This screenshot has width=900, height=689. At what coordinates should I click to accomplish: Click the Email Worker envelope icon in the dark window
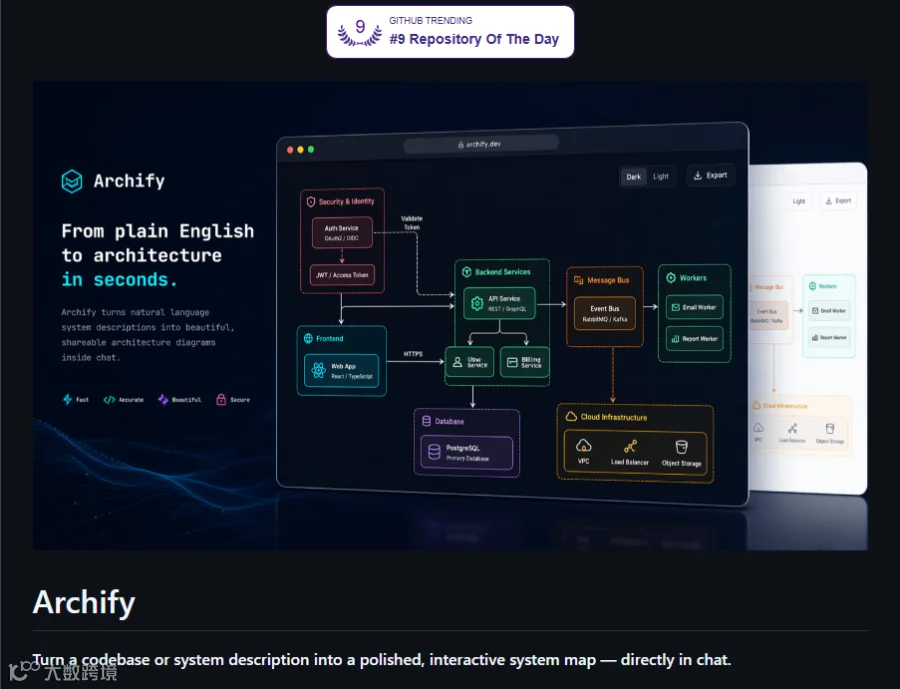point(676,307)
